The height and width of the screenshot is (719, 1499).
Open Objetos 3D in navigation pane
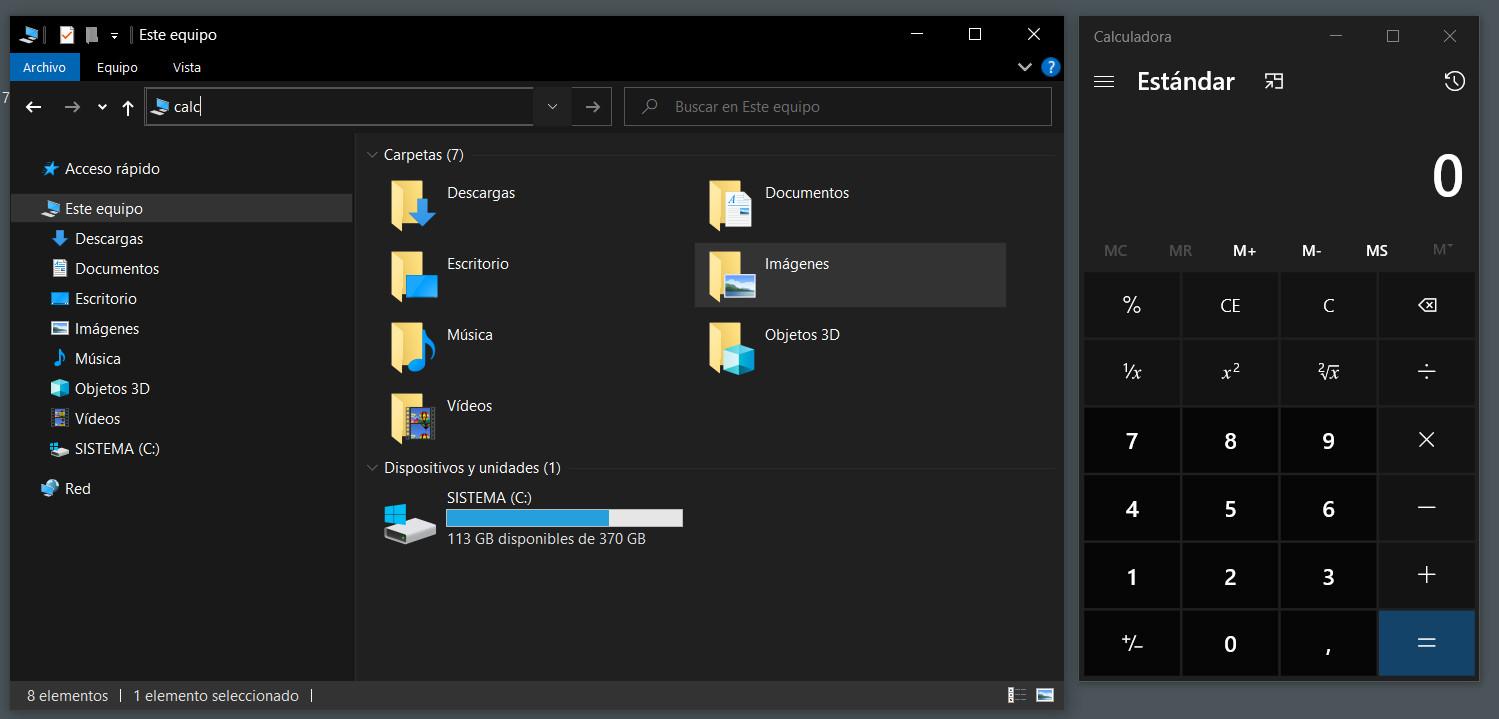click(111, 389)
